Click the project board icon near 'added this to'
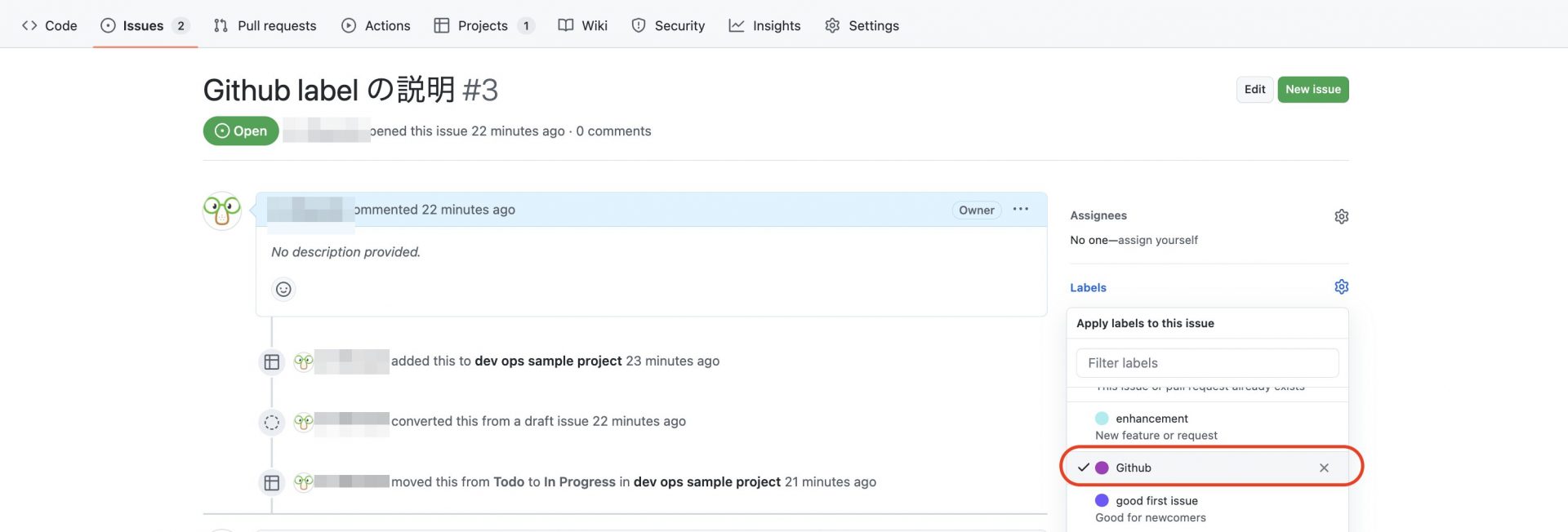The width and height of the screenshot is (1568, 532). pyautogui.click(x=272, y=361)
